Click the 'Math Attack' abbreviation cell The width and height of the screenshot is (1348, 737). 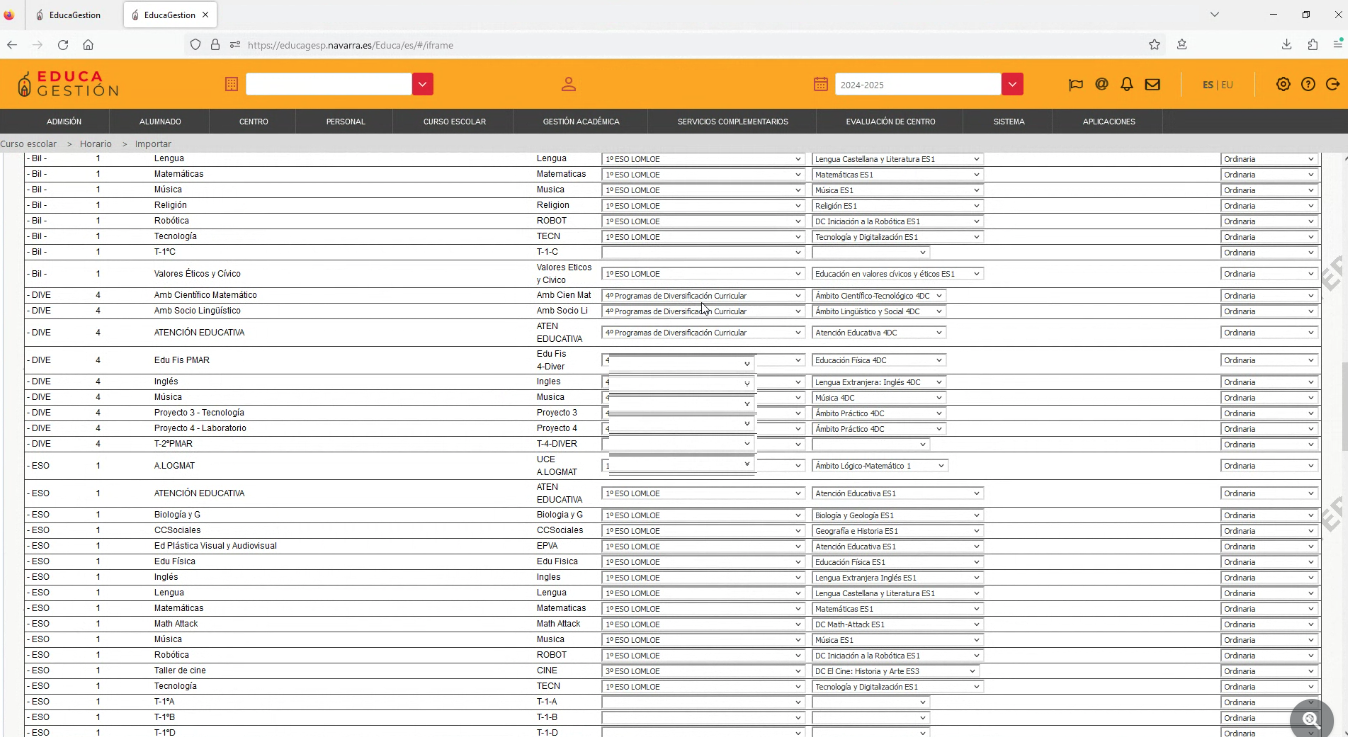[558, 624]
